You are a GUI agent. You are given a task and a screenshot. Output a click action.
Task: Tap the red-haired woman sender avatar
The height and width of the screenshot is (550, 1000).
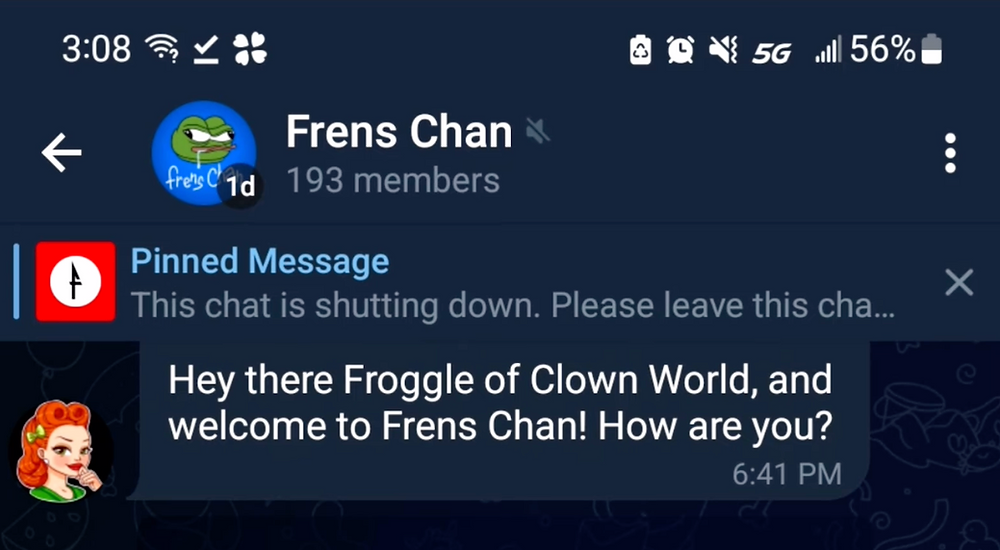click(x=61, y=451)
